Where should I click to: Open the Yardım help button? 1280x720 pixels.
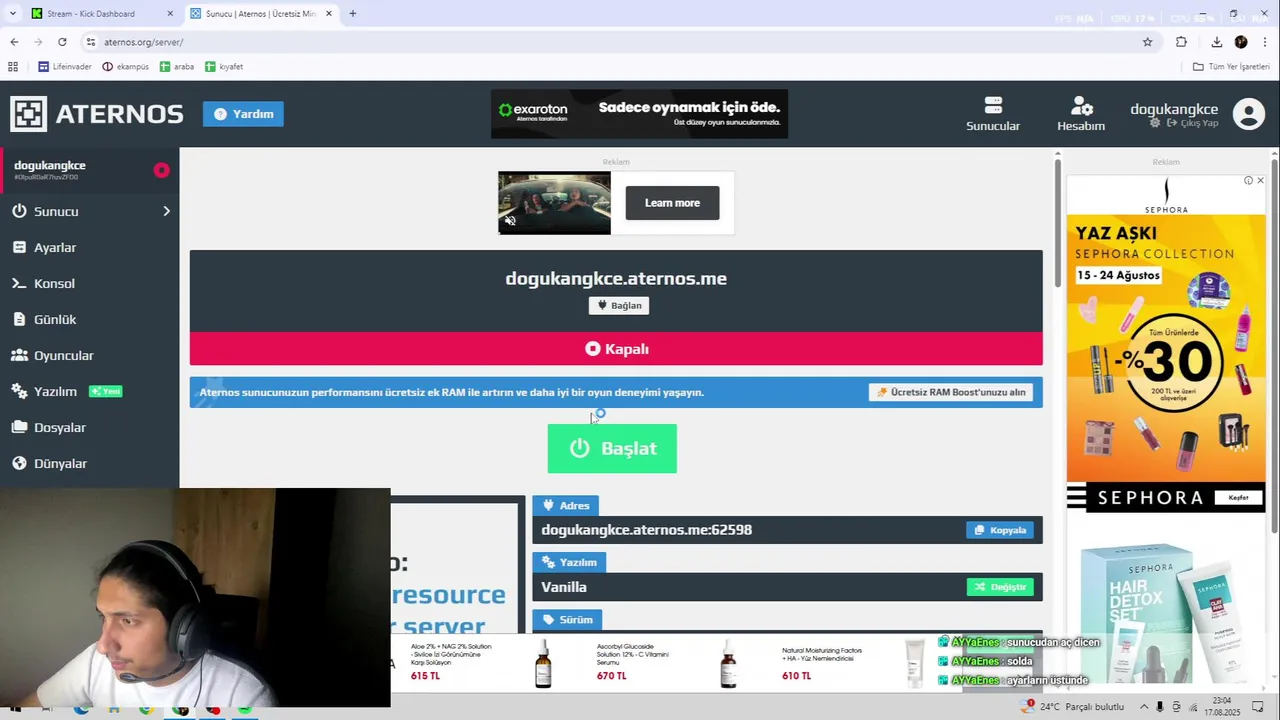(x=243, y=114)
